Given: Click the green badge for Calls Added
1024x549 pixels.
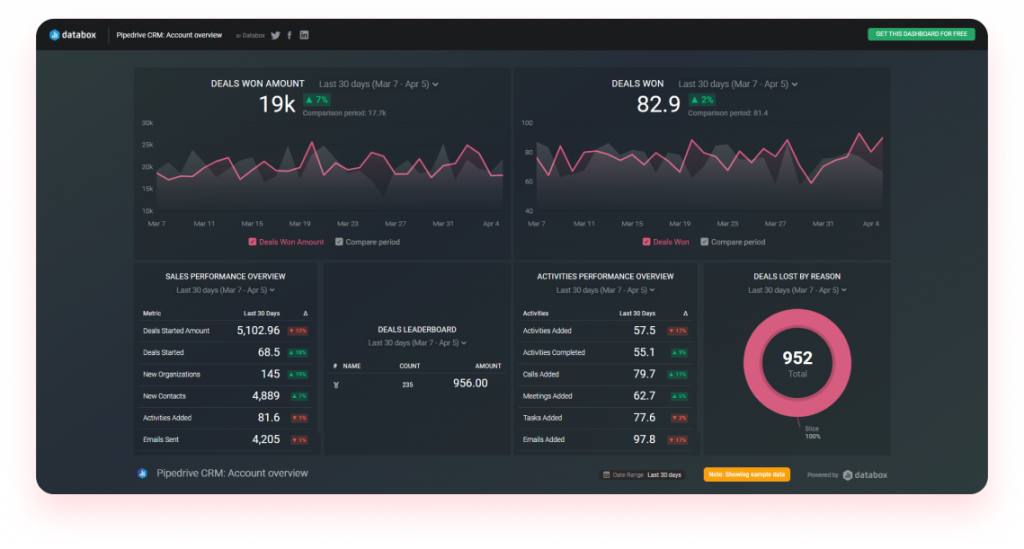Looking at the screenshot, I should point(677,375).
